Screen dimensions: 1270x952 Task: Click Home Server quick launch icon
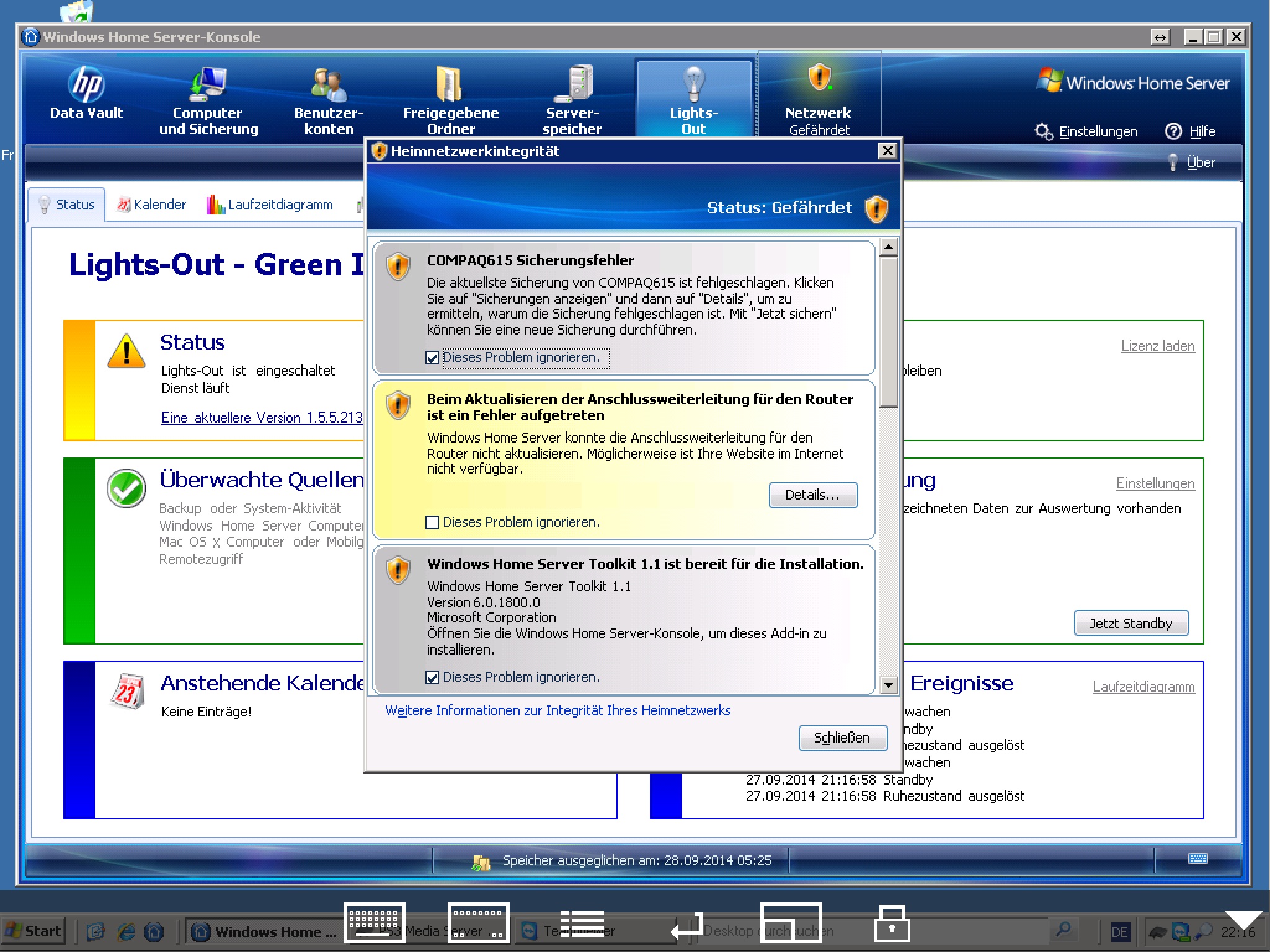(154, 931)
